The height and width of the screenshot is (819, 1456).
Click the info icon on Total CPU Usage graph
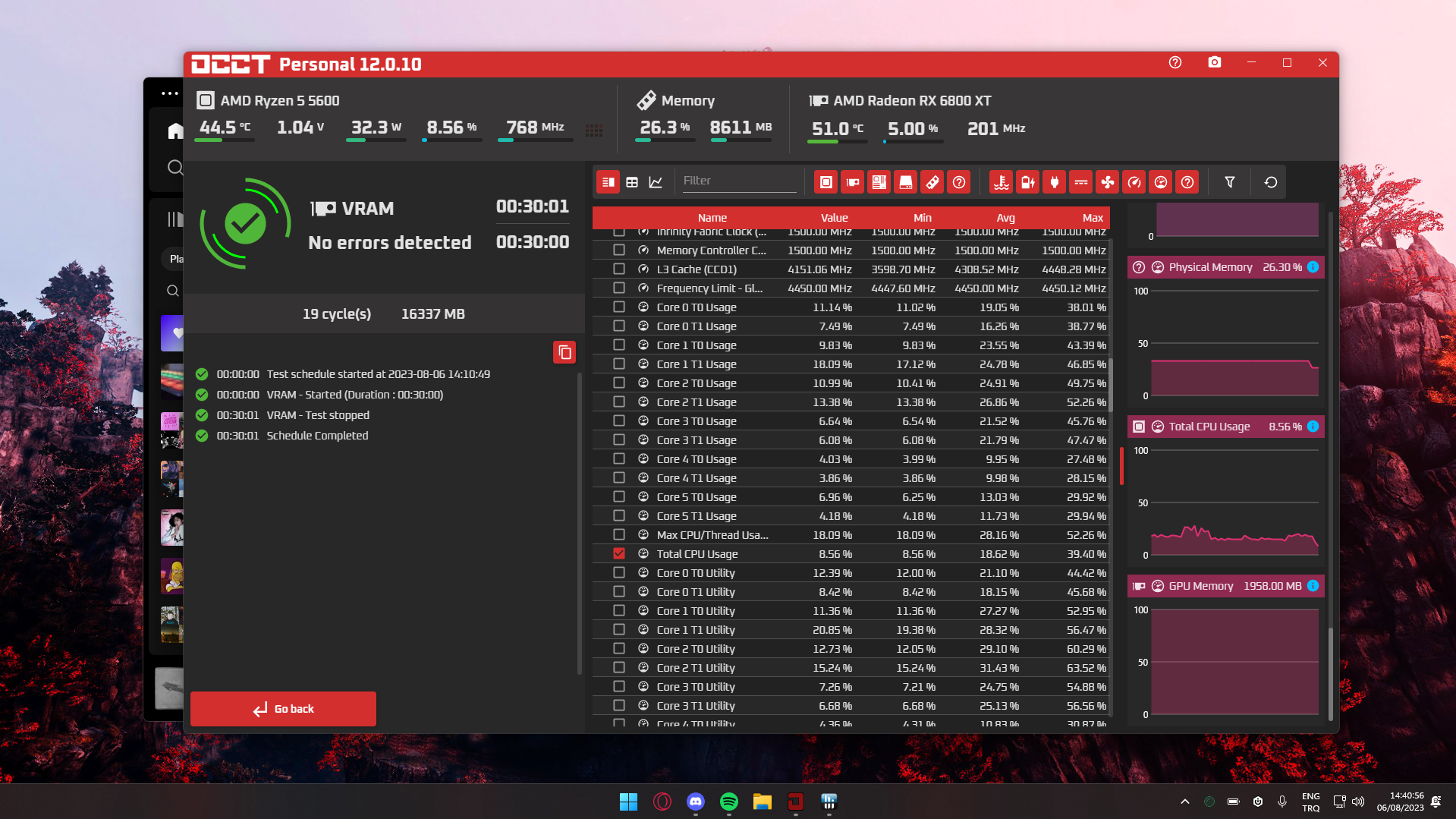(1313, 427)
